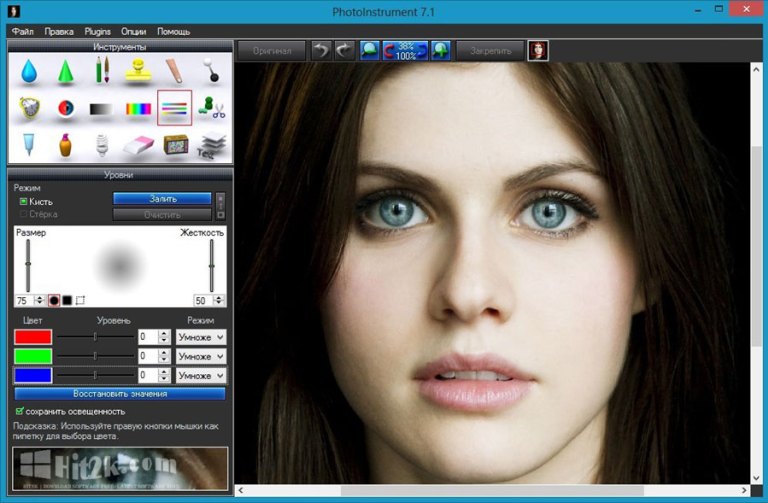Click the Восстановить значения button
This screenshot has width=768, height=503.
tap(120, 394)
